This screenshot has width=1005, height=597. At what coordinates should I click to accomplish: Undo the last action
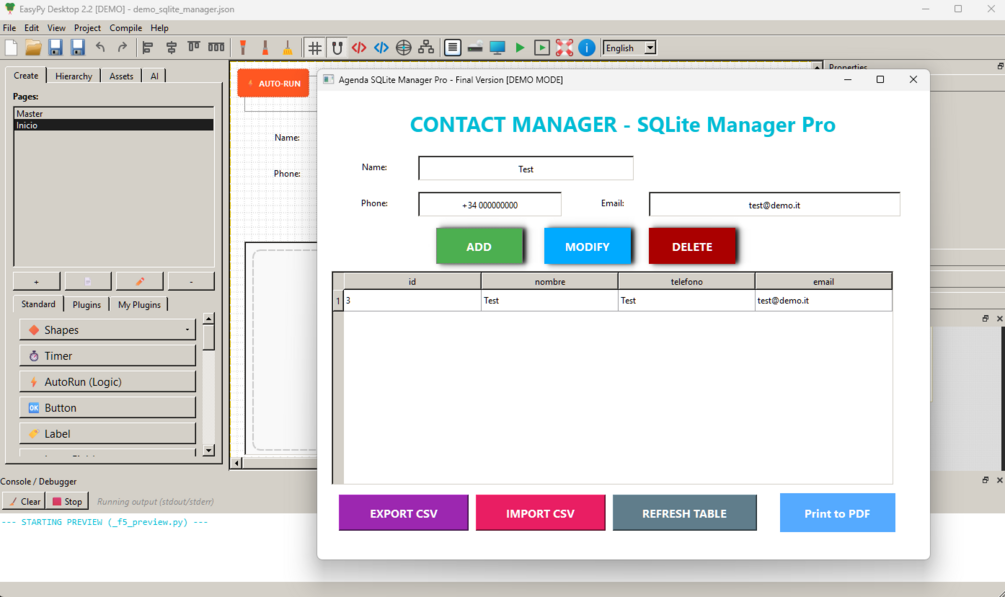pyautogui.click(x=100, y=47)
